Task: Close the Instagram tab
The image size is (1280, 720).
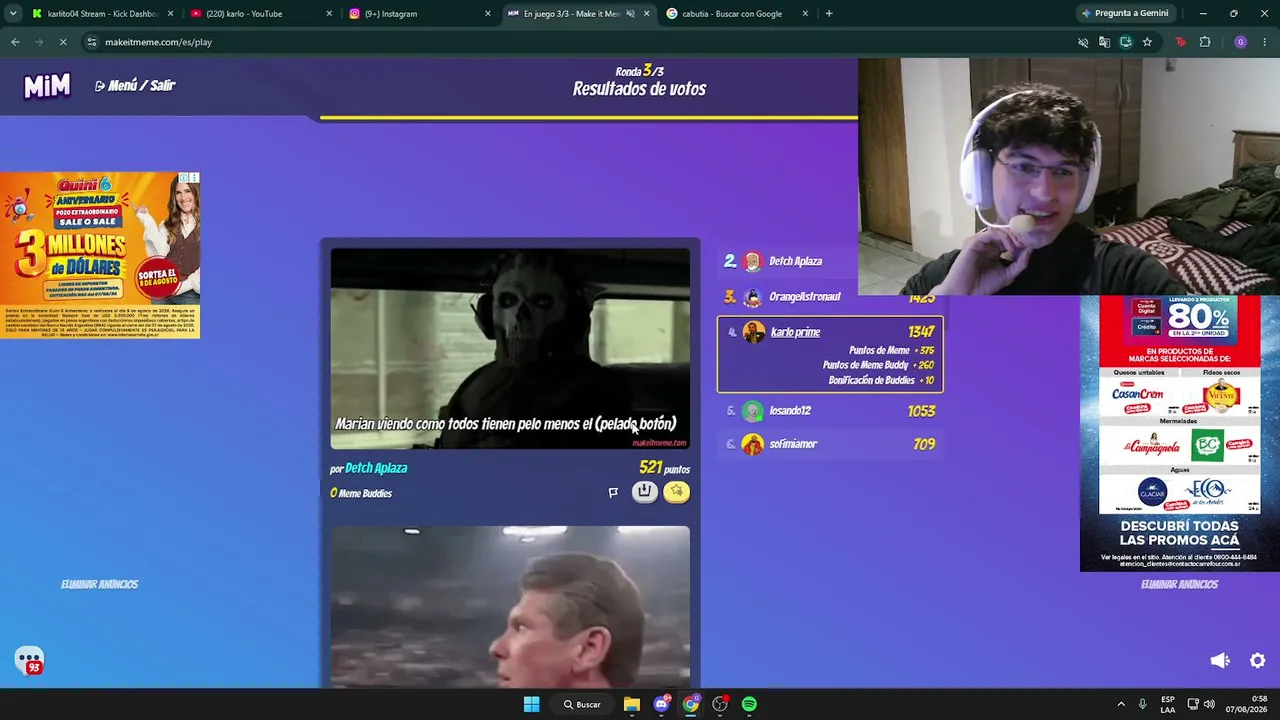Action: (488, 14)
